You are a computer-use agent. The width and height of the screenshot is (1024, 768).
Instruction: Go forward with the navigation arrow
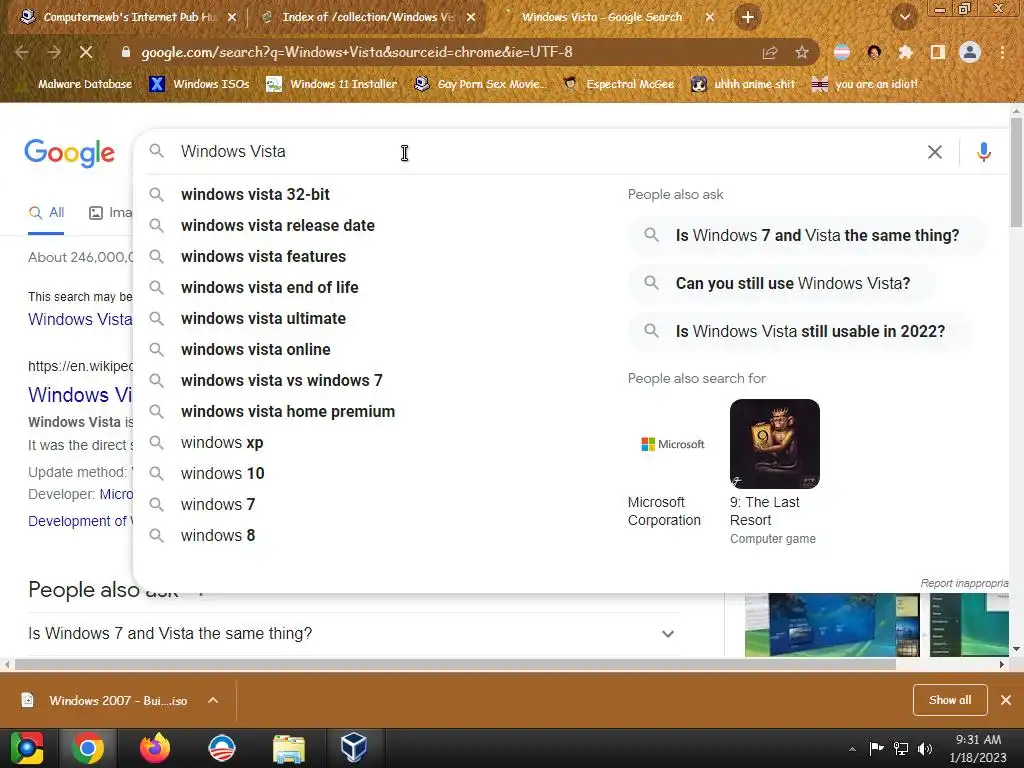pos(54,52)
